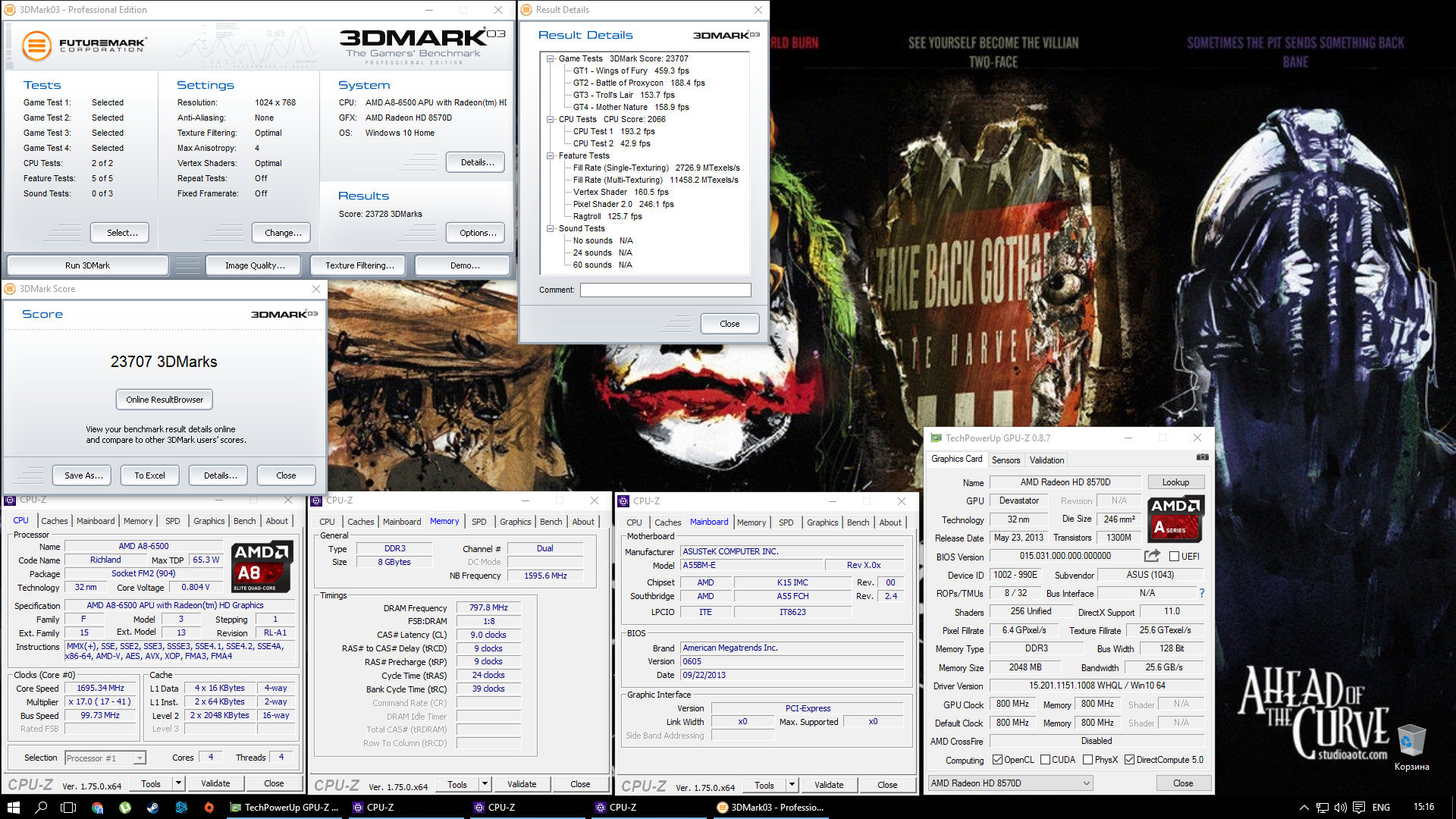Click the share BIOS export icon in GPU-Z
This screenshot has width=1456, height=819.
tap(1152, 556)
